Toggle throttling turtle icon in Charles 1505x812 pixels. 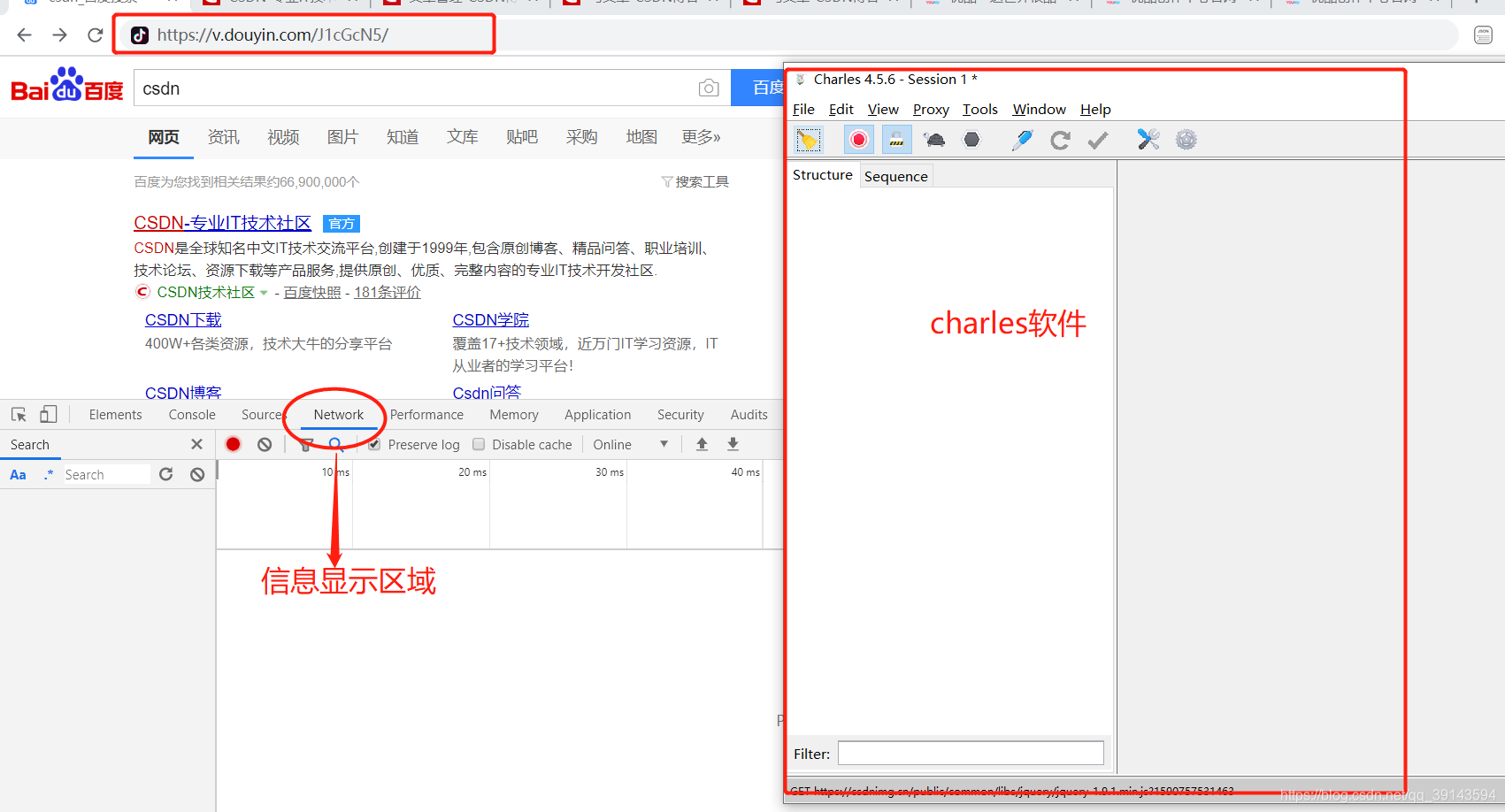click(934, 140)
